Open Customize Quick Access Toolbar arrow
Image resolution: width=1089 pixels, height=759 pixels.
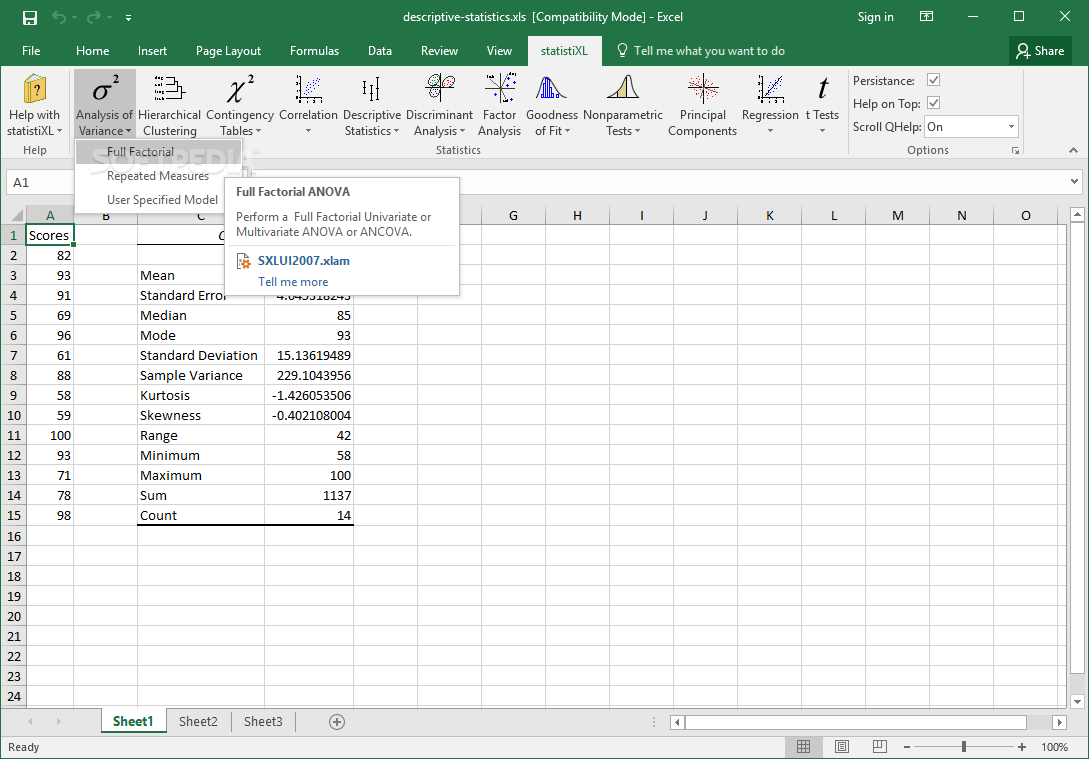click(128, 18)
